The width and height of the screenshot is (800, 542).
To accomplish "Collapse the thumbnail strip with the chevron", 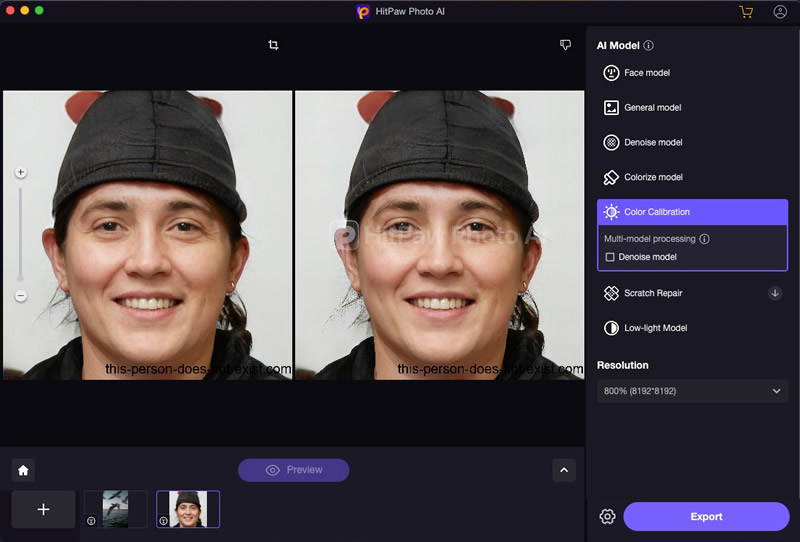I will [x=564, y=470].
